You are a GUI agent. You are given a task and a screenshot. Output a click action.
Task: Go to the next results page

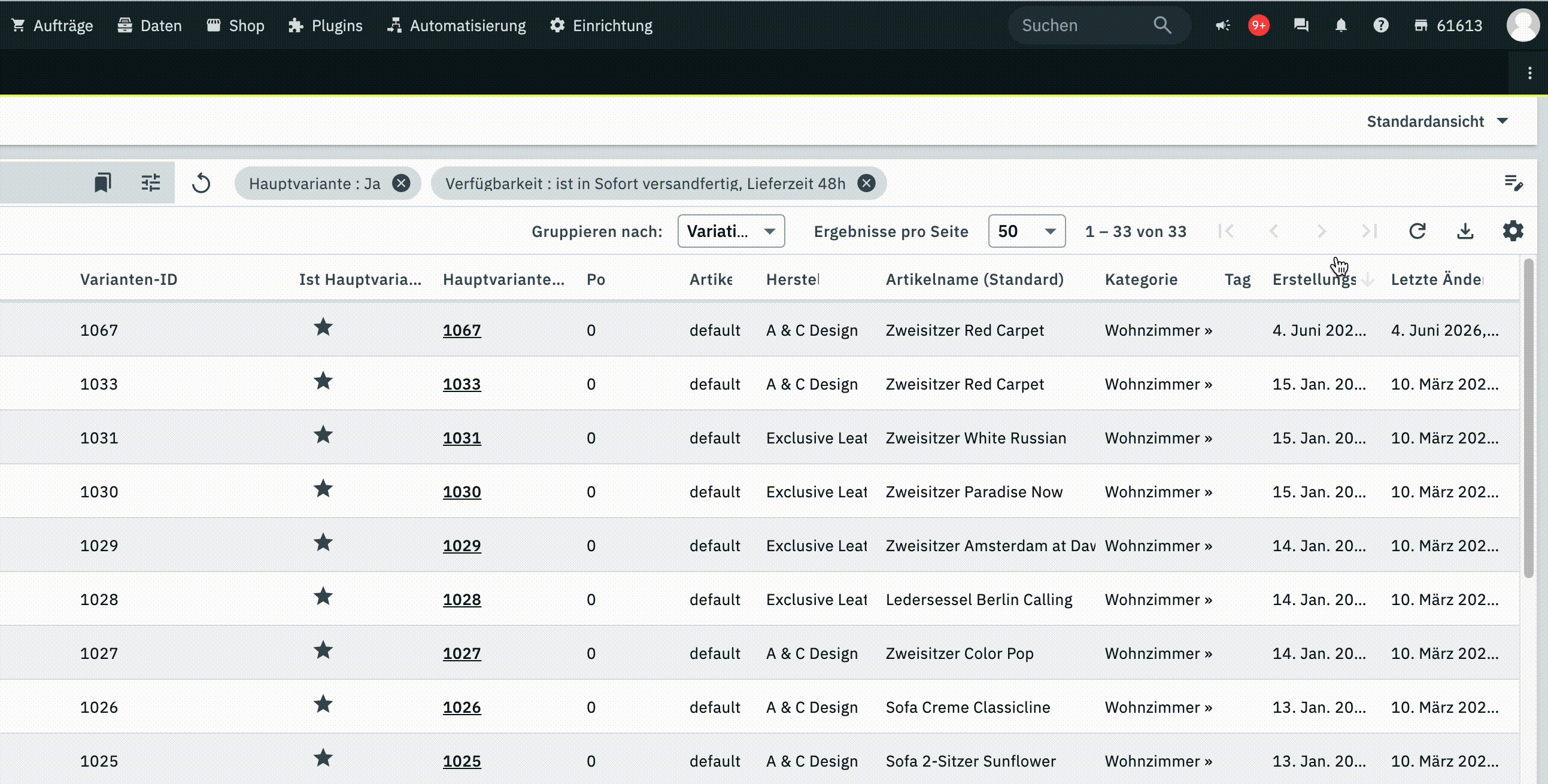[1322, 231]
